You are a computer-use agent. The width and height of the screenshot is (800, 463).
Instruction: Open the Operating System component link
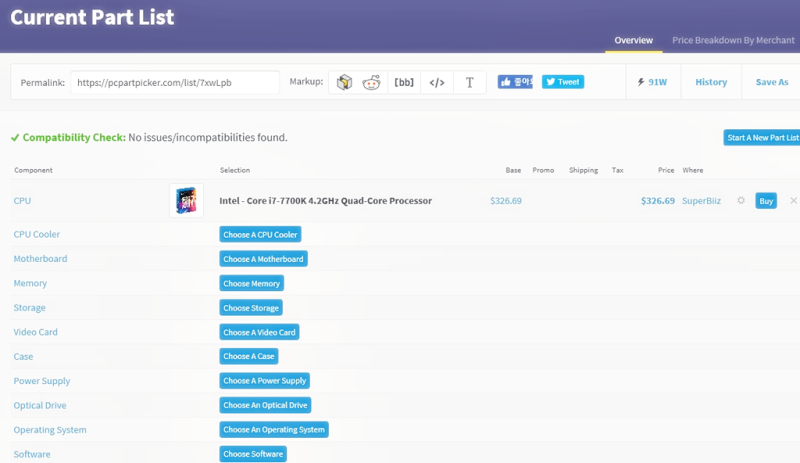[x=50, y=430]
